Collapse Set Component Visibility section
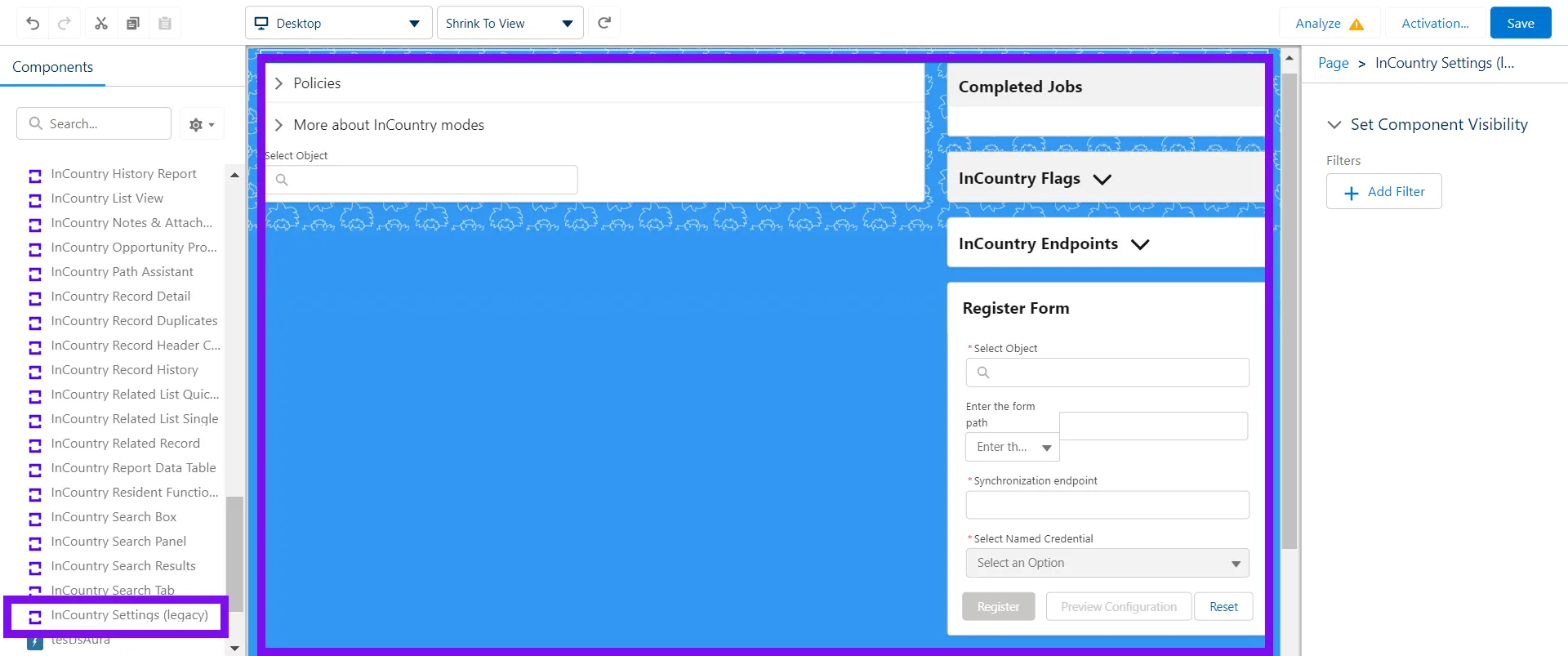The image size is (1568, 656). coord(1334,125)
